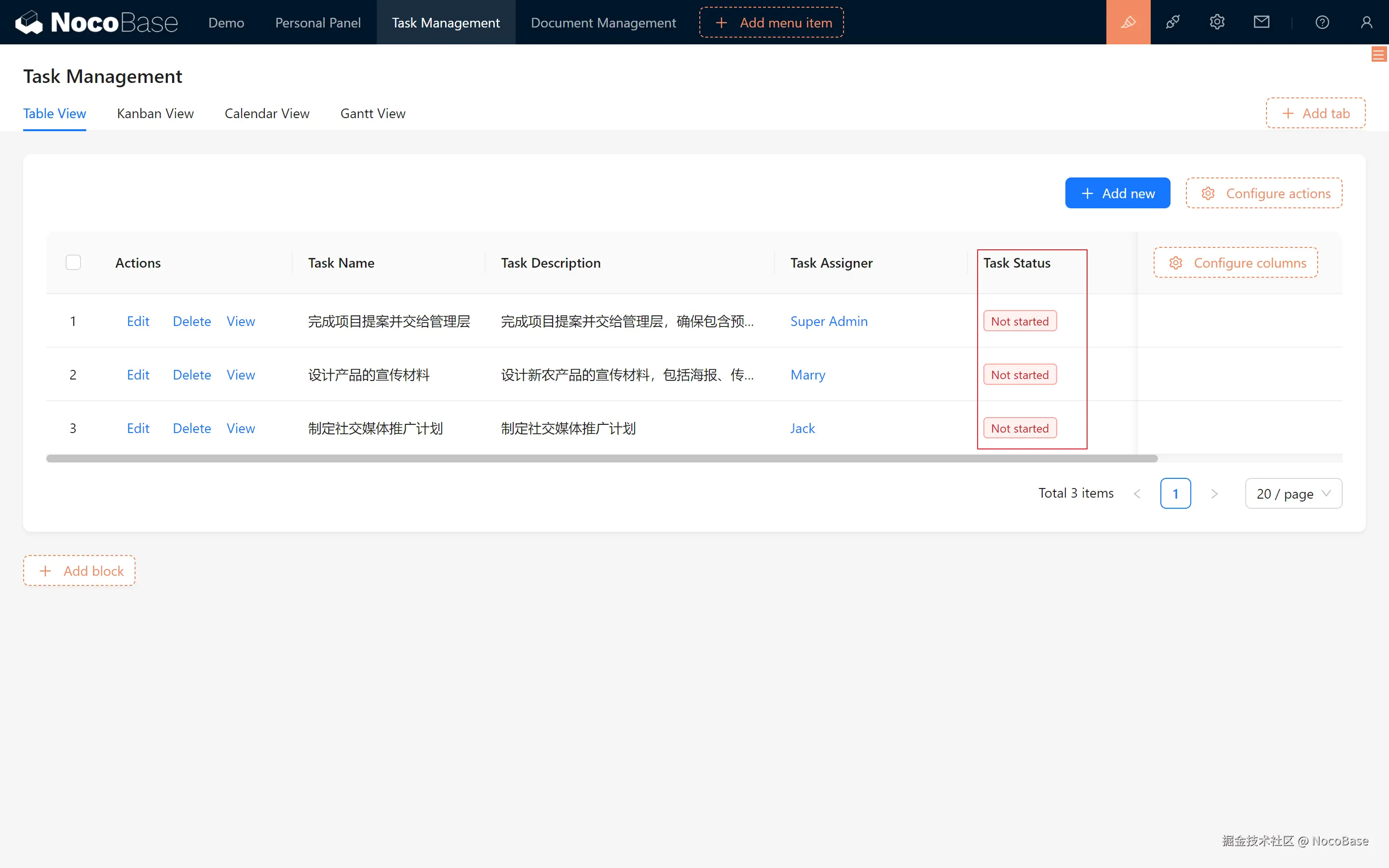Click the Super Admin assigner link

pos(828,322)
